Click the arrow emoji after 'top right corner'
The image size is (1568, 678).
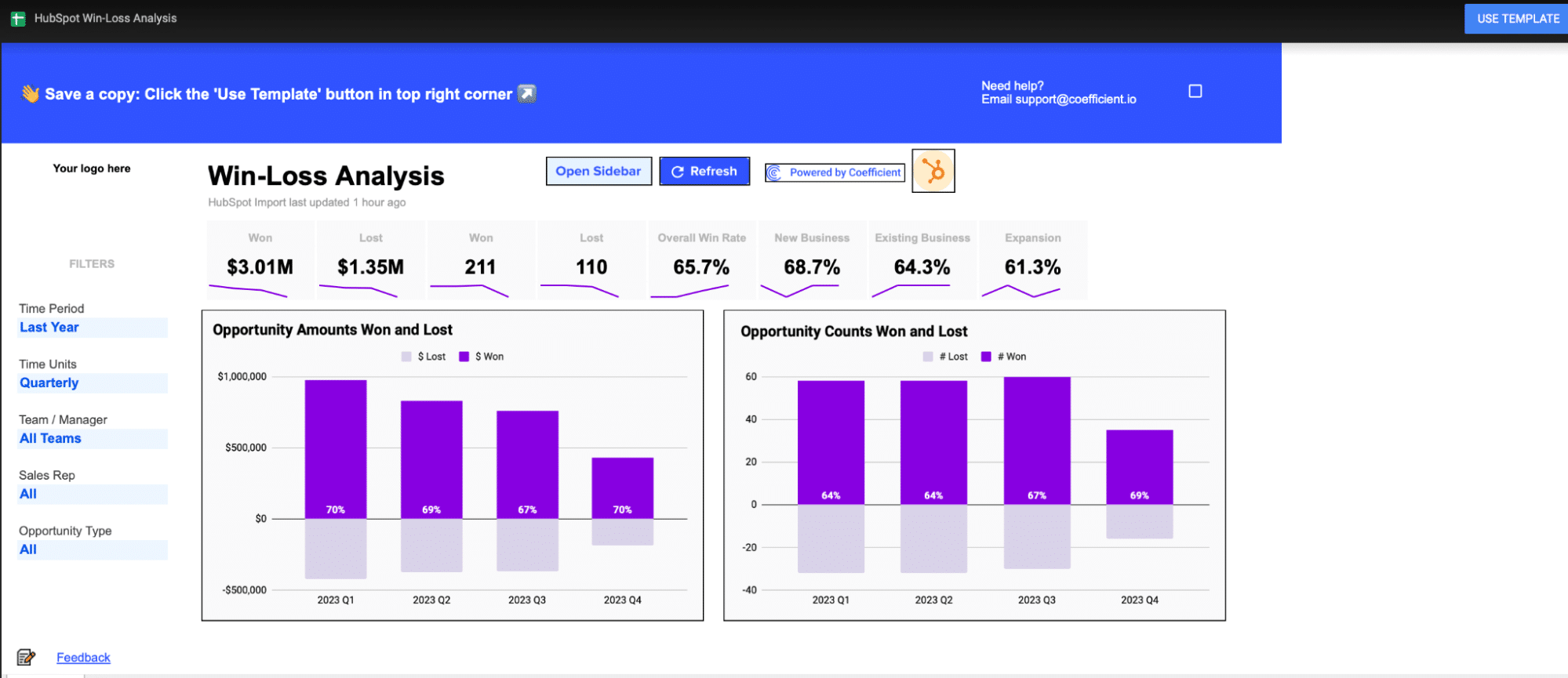pos(527,94)
